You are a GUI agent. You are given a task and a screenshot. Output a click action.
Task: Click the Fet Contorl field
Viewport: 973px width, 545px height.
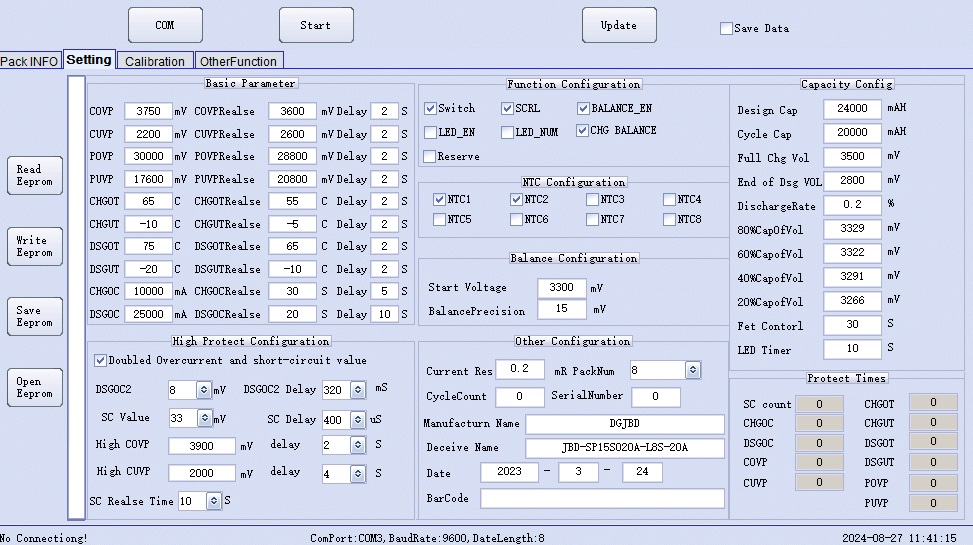[852, 325]
